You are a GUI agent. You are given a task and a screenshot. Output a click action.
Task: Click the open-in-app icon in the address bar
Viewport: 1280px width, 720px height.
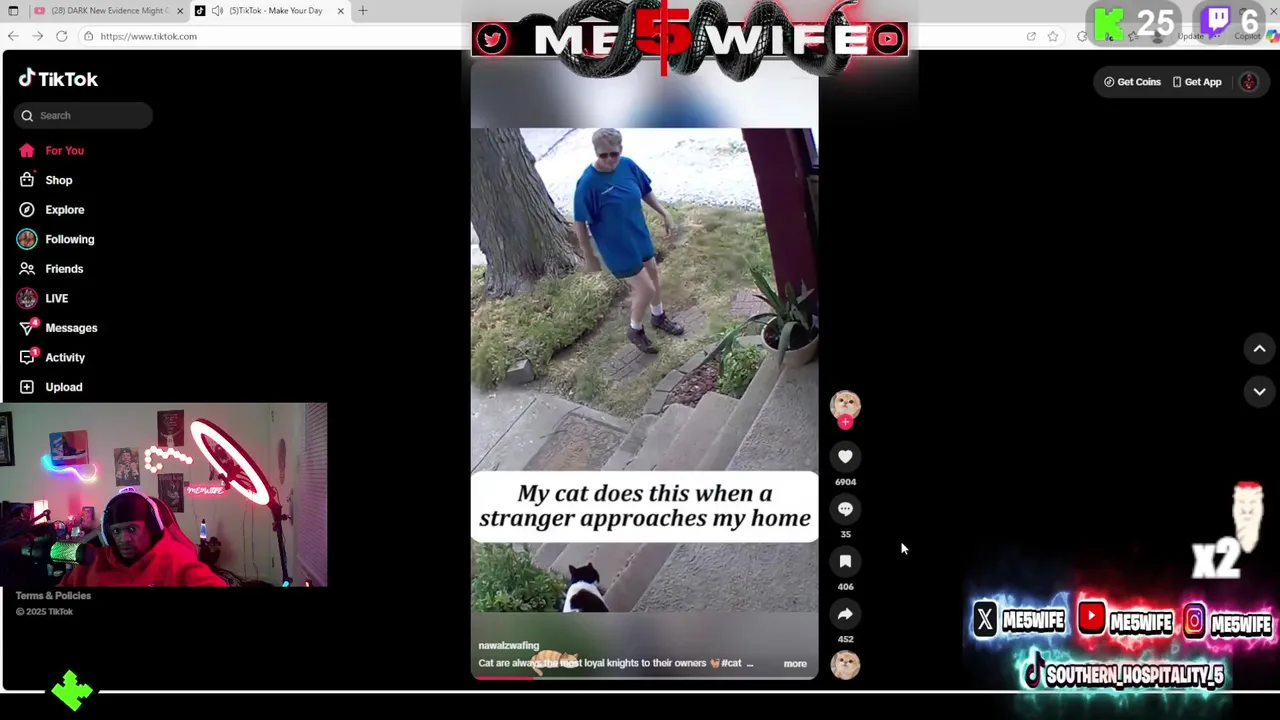[x=1031, y=36]
